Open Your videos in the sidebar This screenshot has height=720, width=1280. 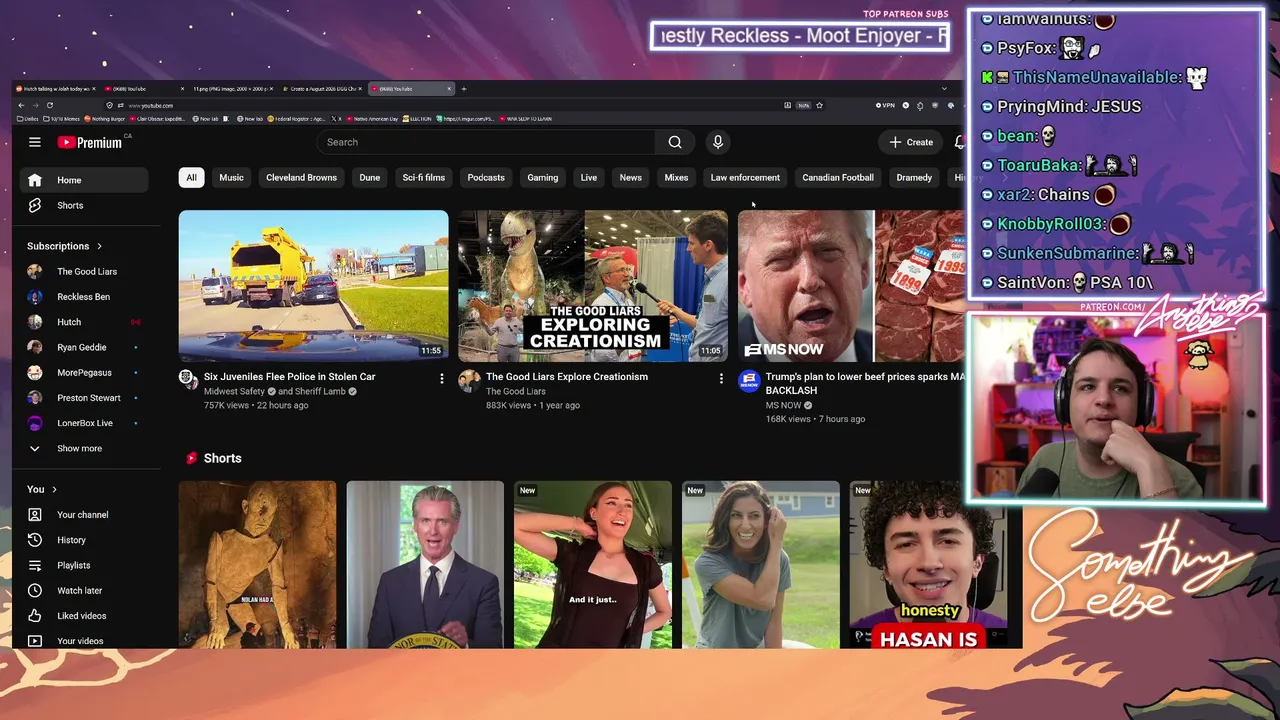coord(84,641)
